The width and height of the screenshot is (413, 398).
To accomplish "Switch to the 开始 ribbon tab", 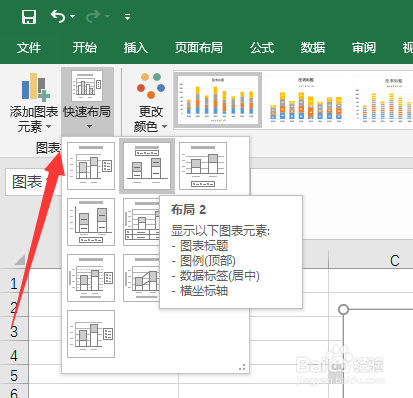I will pos(85,48).
